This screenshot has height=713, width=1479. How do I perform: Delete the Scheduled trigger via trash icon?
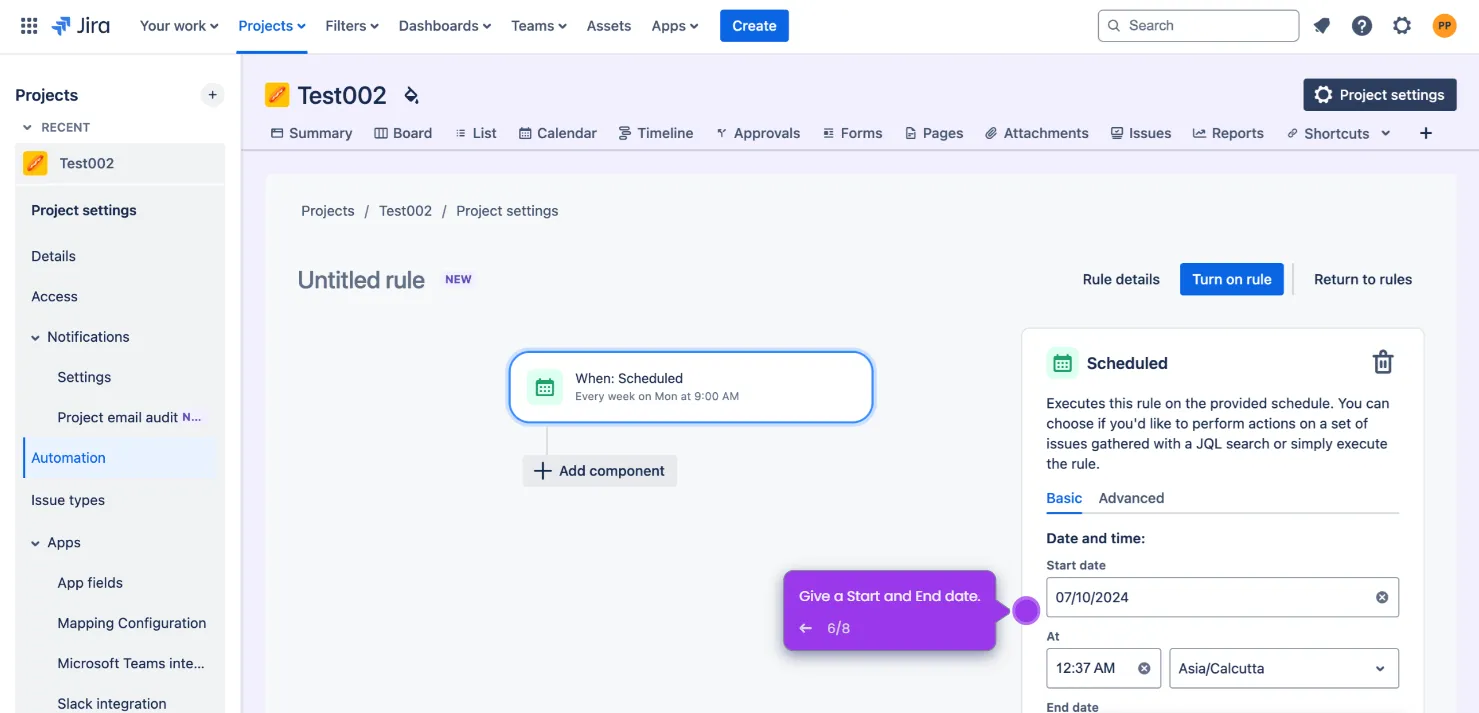[x=1382, y=362]
